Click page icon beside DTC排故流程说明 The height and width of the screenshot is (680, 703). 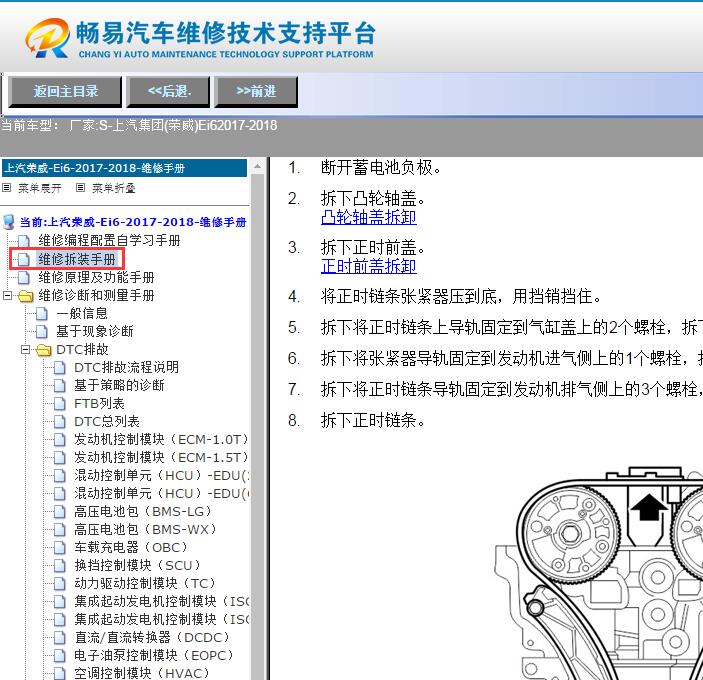[59, 368]
